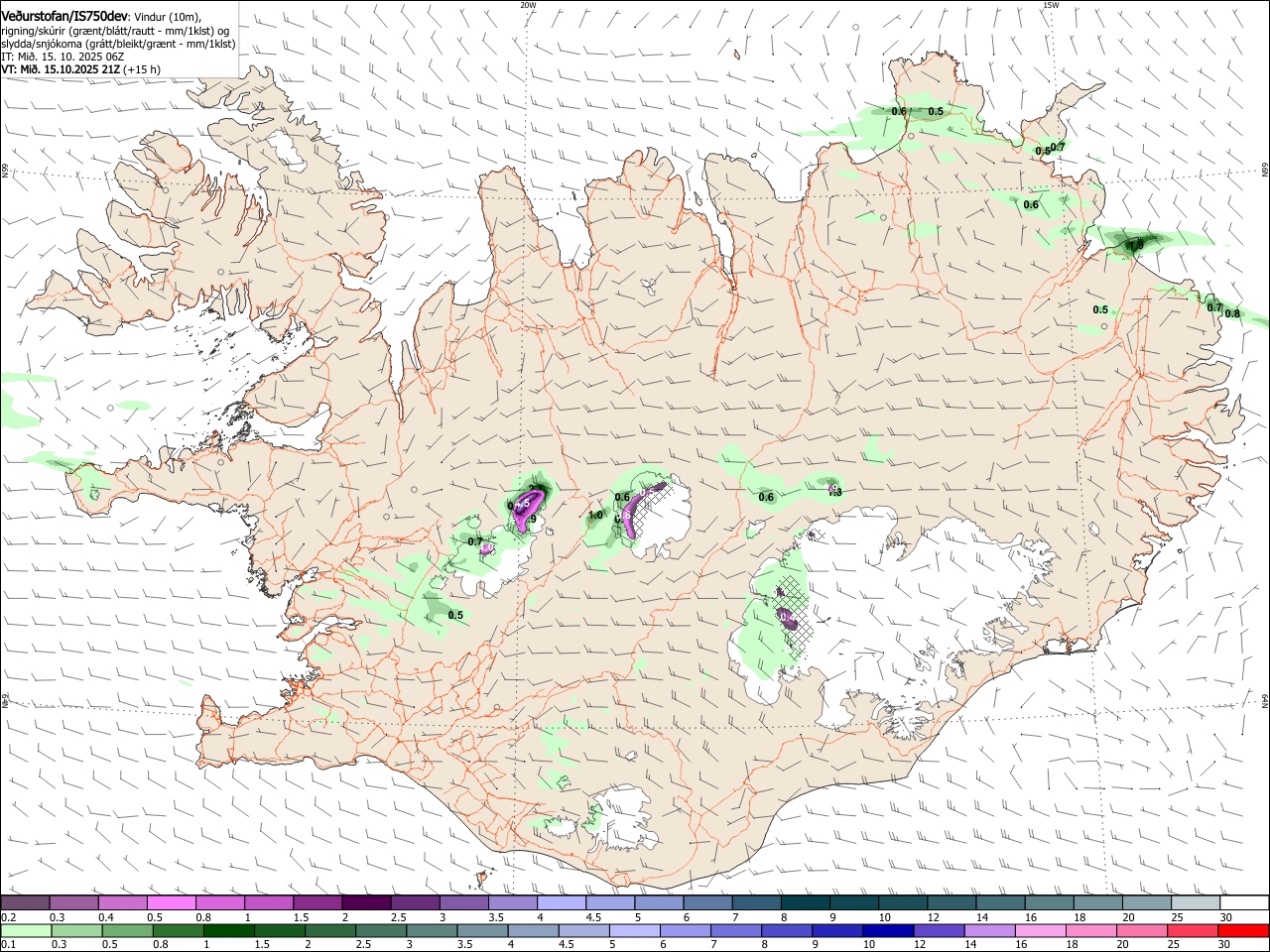Select the dusky mauve snow swatch between 0.2 and 0.3

tap(26, 902)
